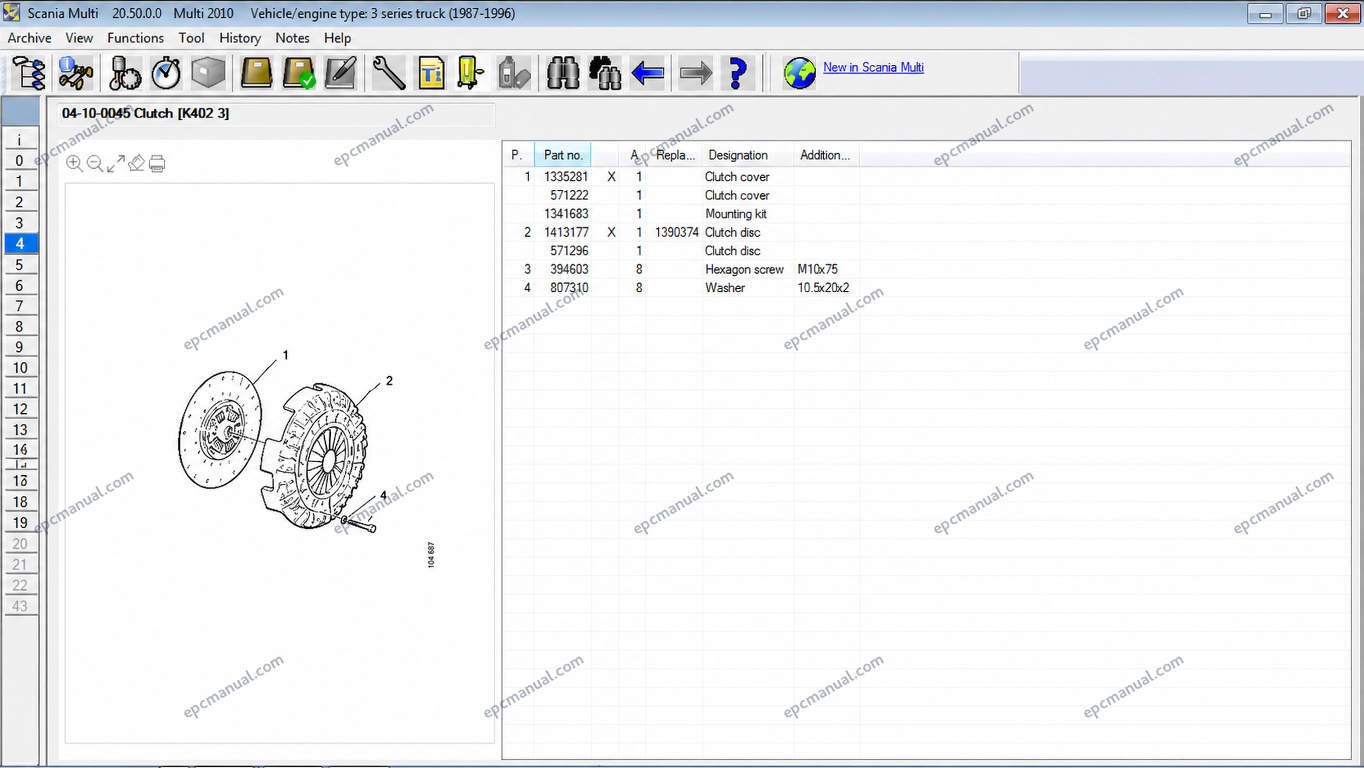Viewport: 1364px width, 768px height.
Task: Go back with blue left arrow
Action: tap(648, 73)
